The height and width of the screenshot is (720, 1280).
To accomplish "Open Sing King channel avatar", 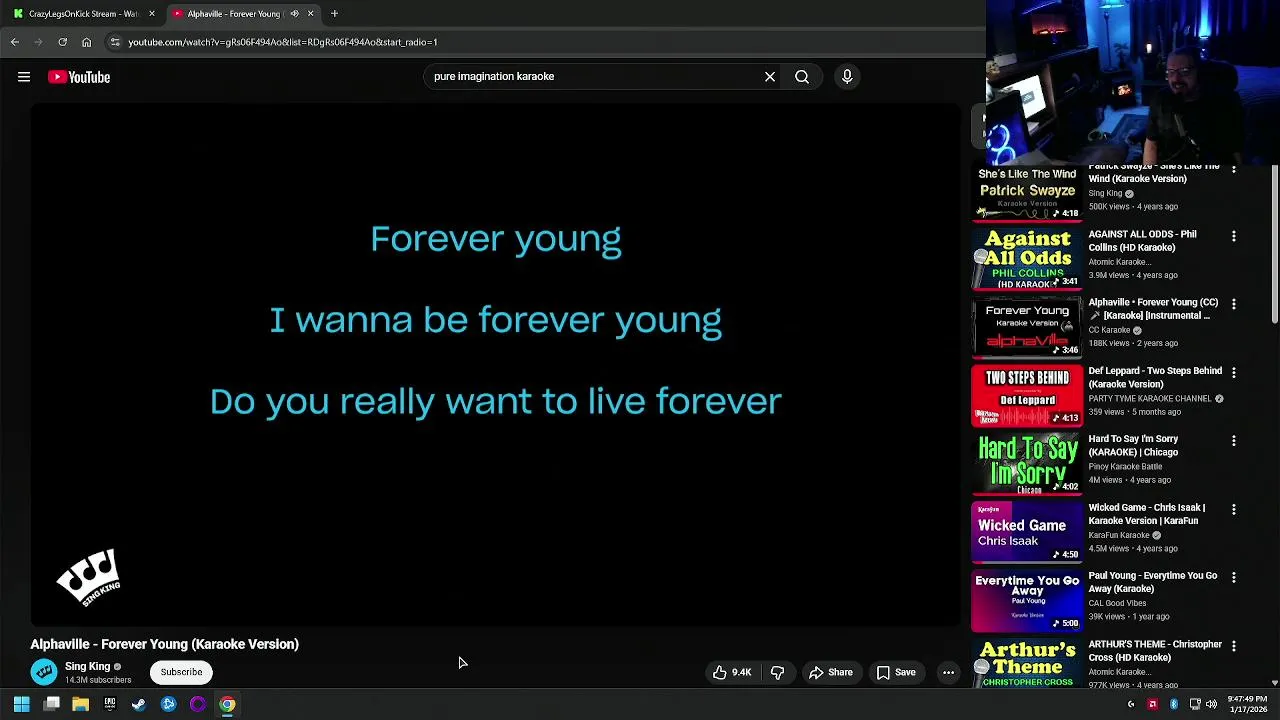I will pos(43,672).
